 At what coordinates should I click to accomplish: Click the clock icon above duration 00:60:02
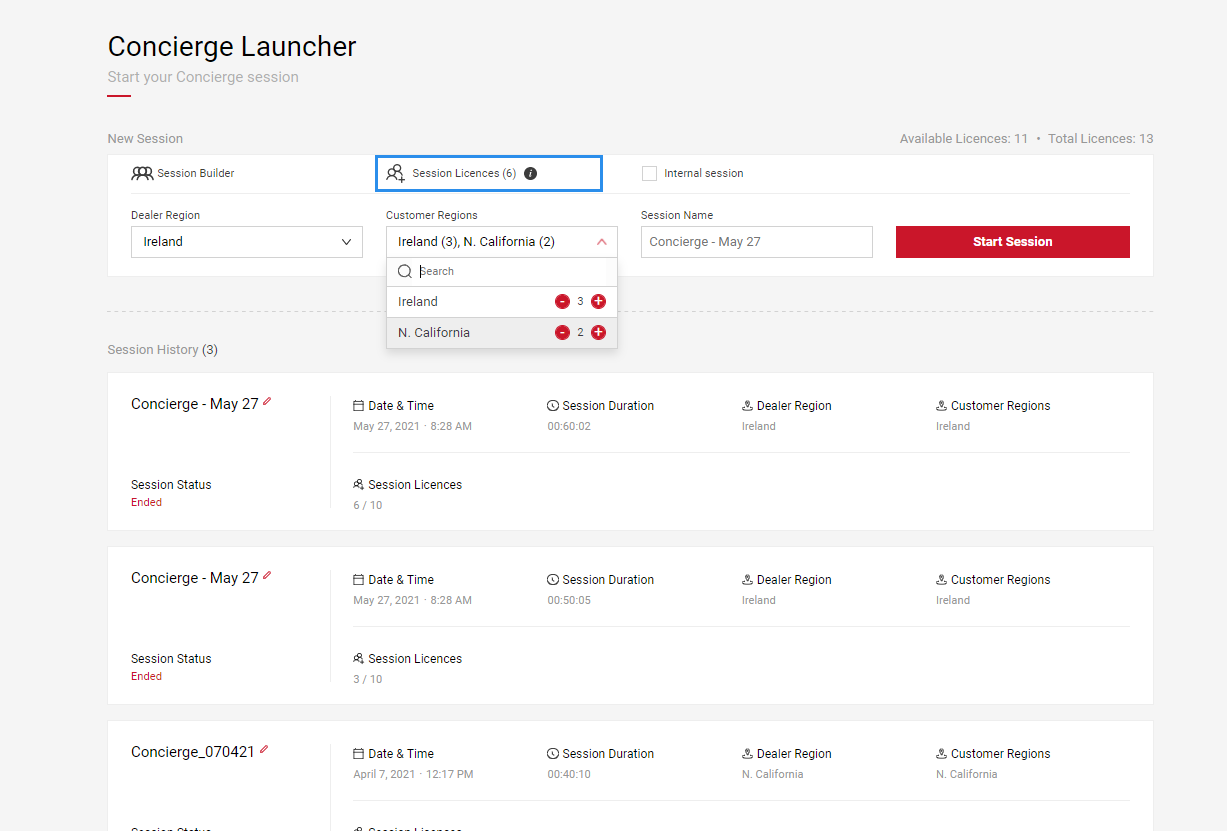(x=553, y=406)
